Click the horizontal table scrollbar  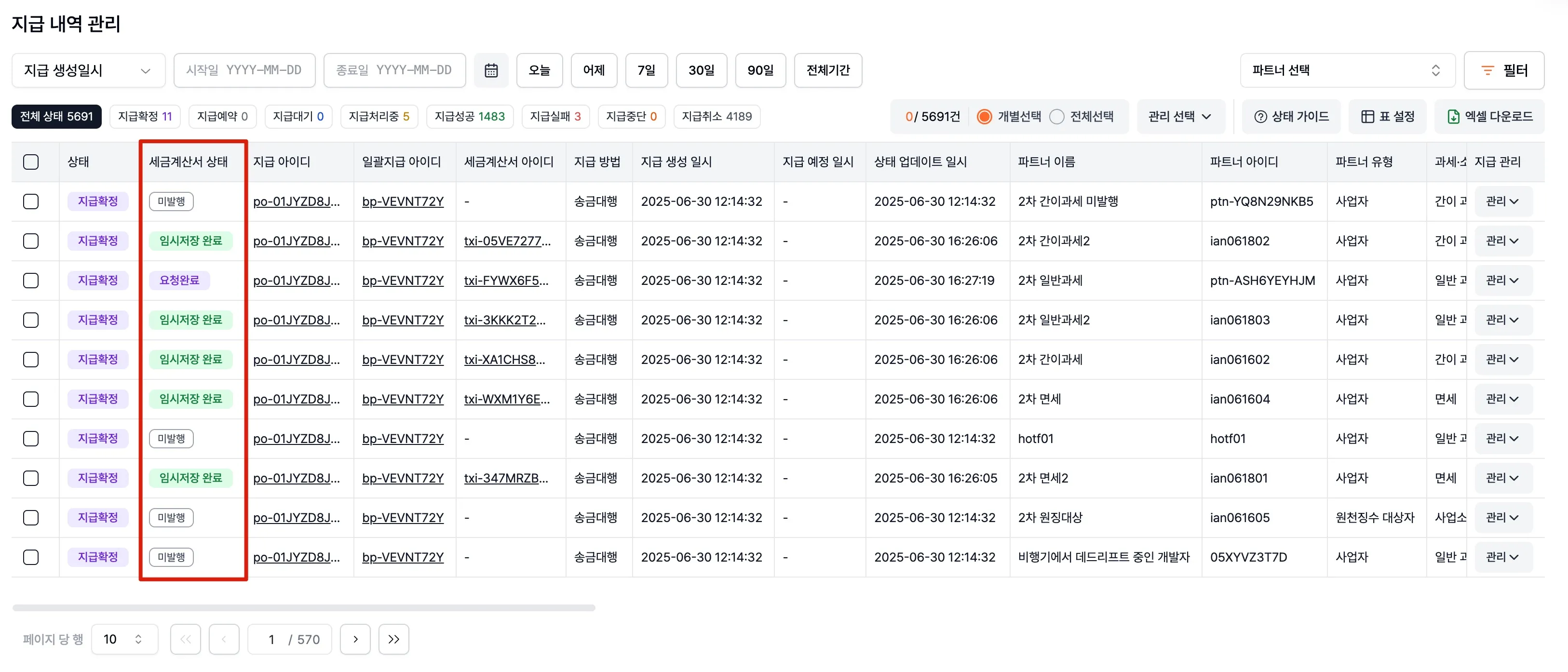click(x=304, y=607)
